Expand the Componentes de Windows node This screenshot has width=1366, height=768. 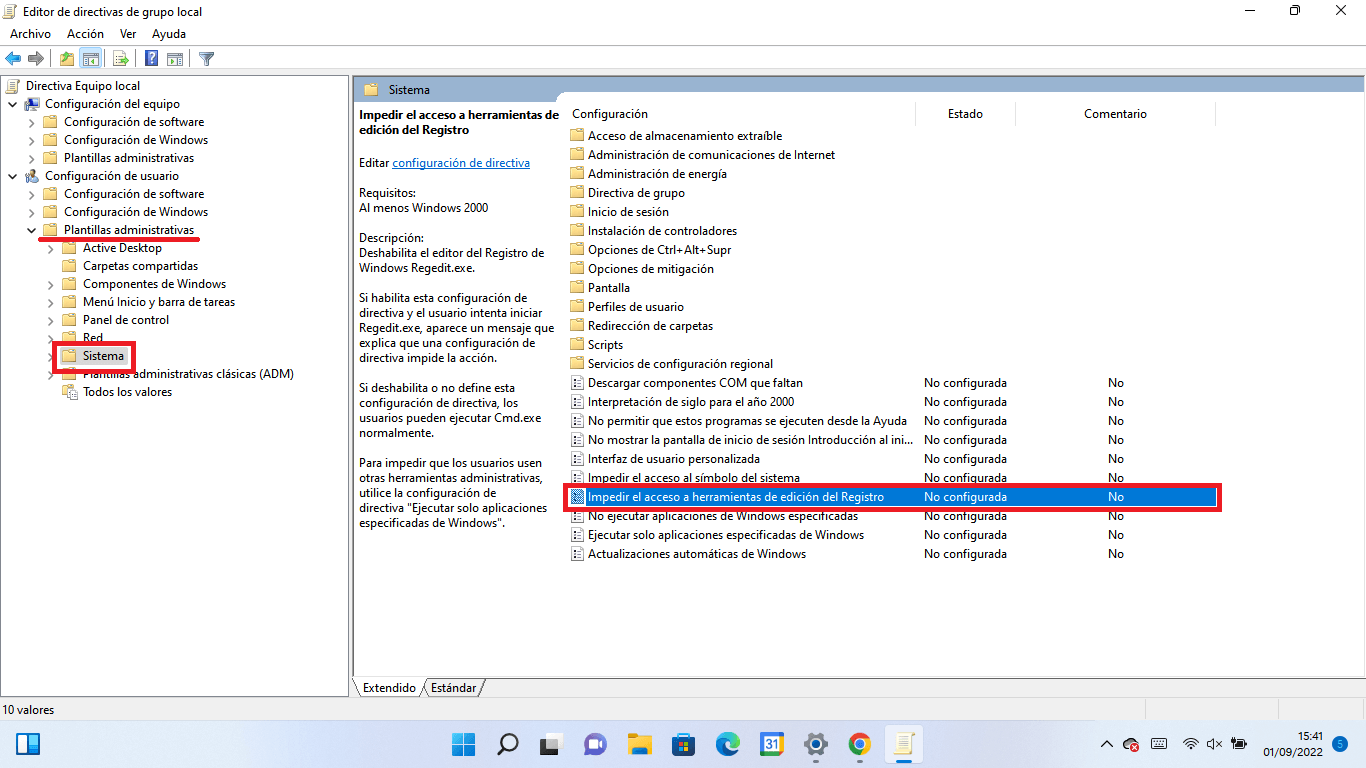tap(50, 284)
